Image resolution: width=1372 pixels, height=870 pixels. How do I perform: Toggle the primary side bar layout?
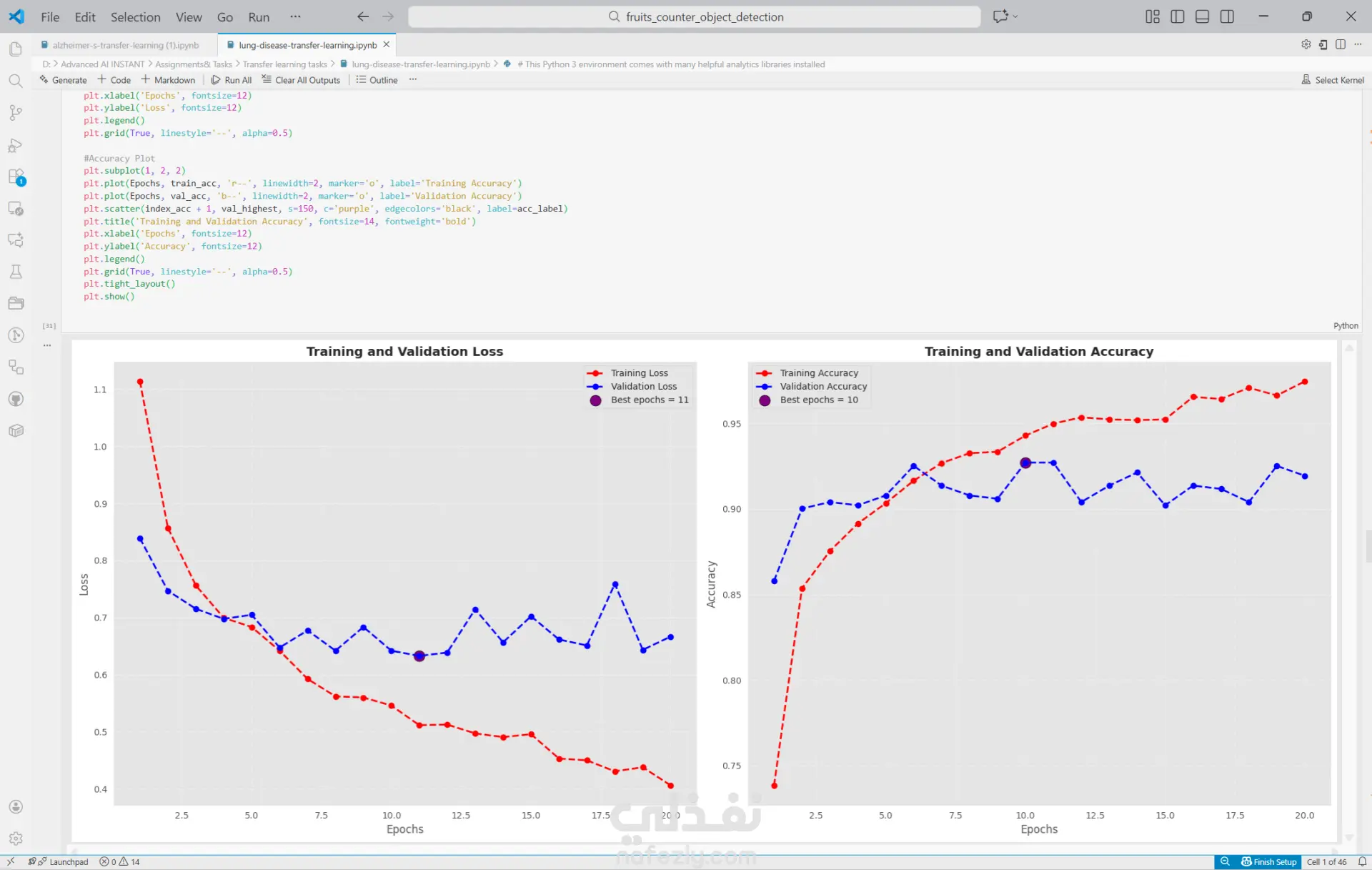(x=1178, y=16)
